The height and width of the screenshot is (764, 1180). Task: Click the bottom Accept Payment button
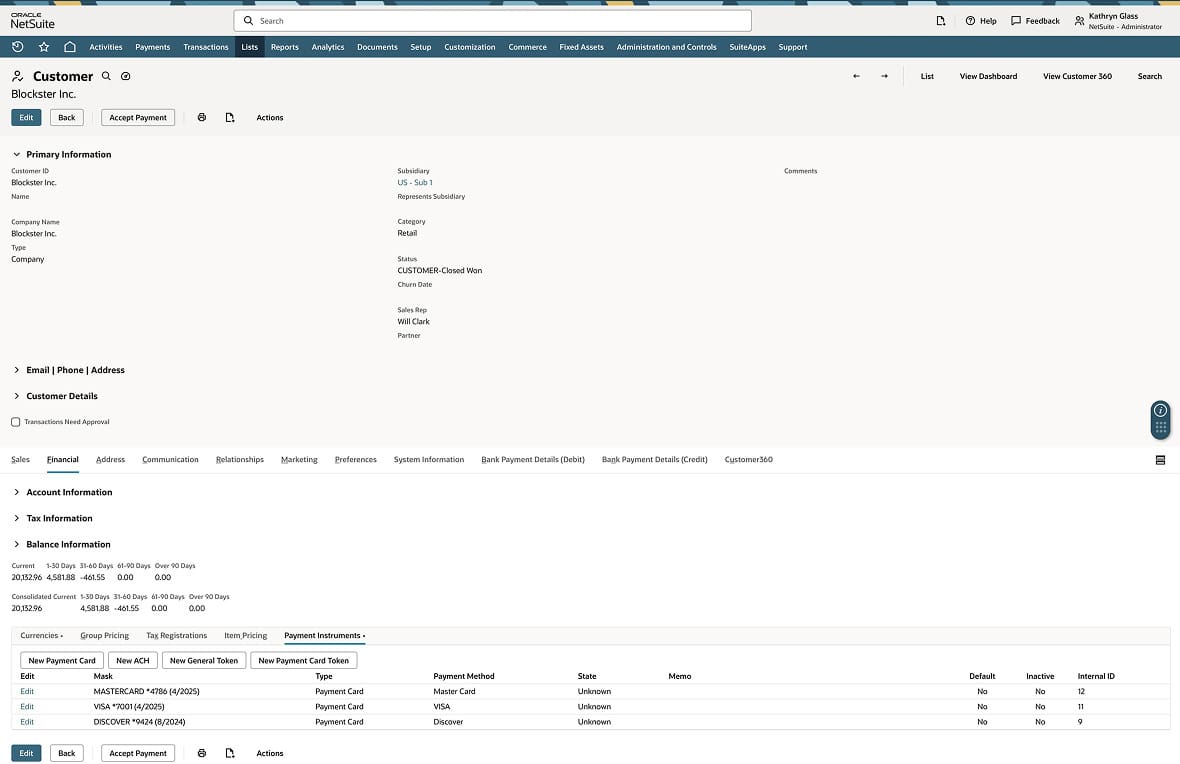138,753
